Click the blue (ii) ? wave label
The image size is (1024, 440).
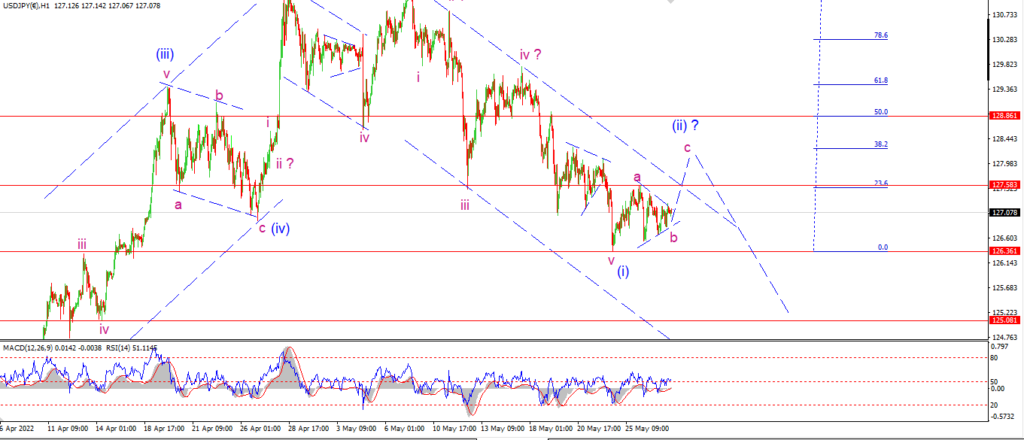pyautogui.click(x=686, y=125)
